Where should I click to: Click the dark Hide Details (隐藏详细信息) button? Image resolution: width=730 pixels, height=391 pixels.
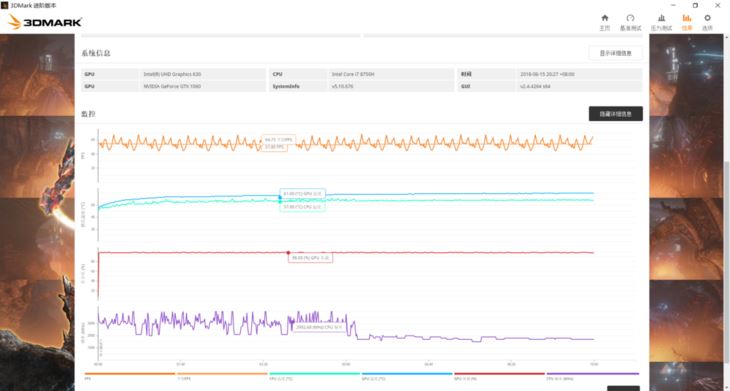[615, 114]
